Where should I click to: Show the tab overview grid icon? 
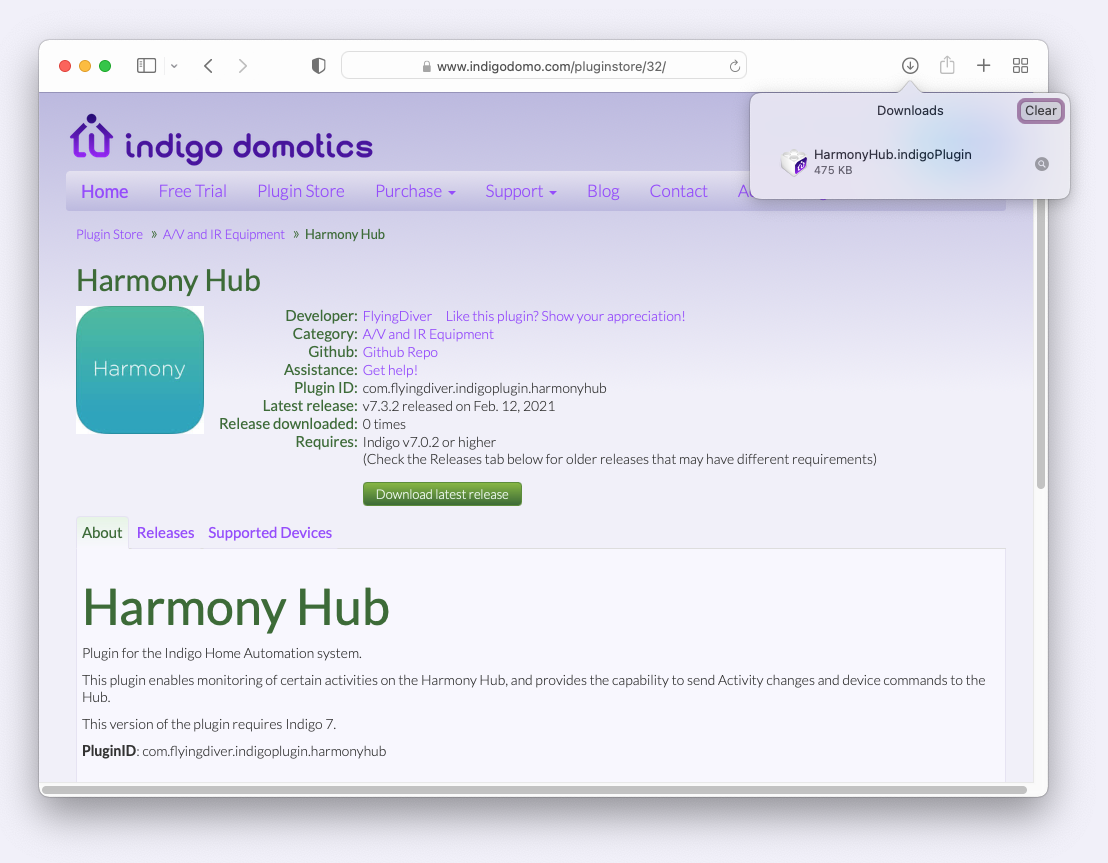pyautogui.click(x=1020, y=66)
